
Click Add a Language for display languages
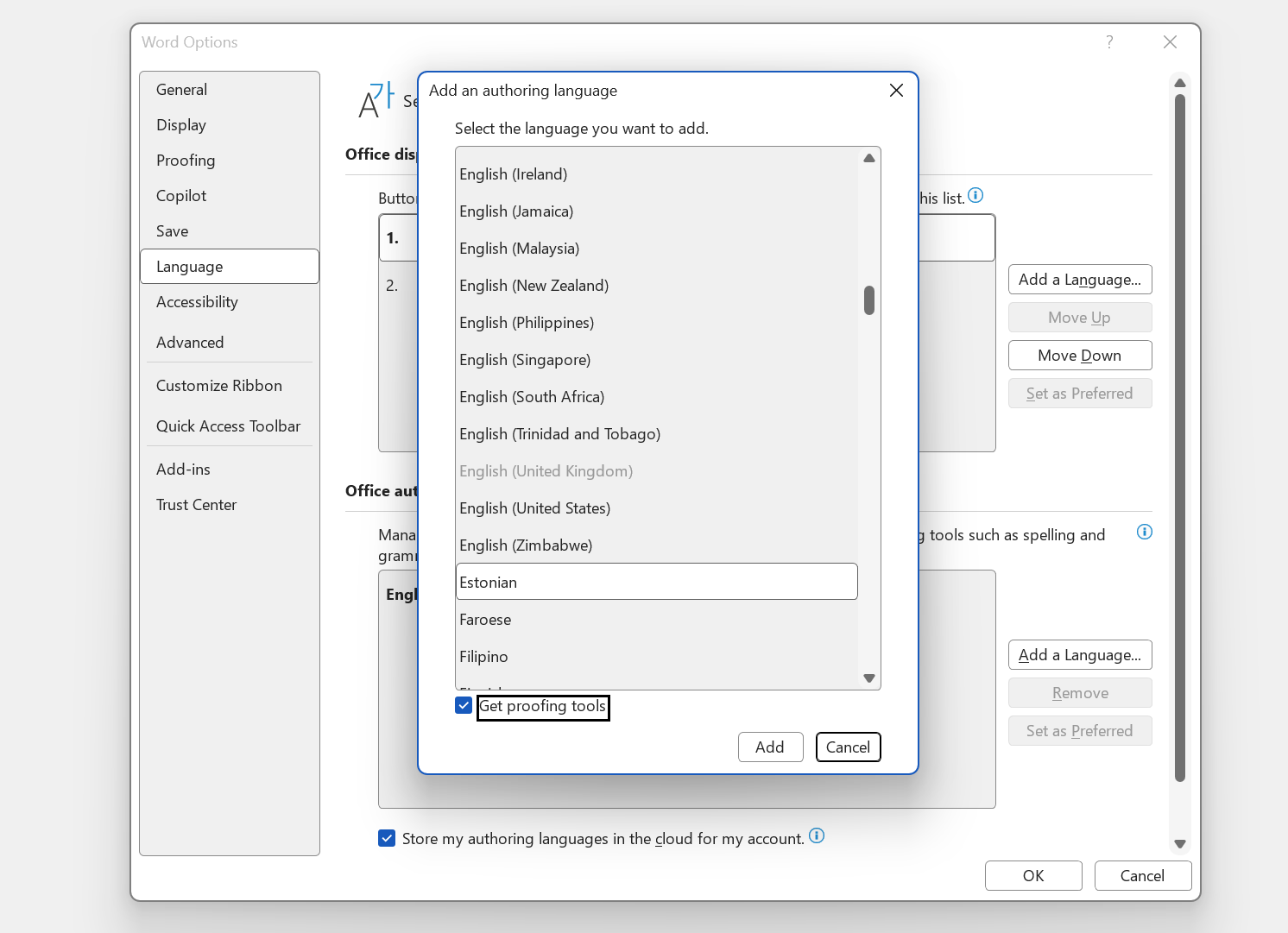click(x=1080, y=280)
